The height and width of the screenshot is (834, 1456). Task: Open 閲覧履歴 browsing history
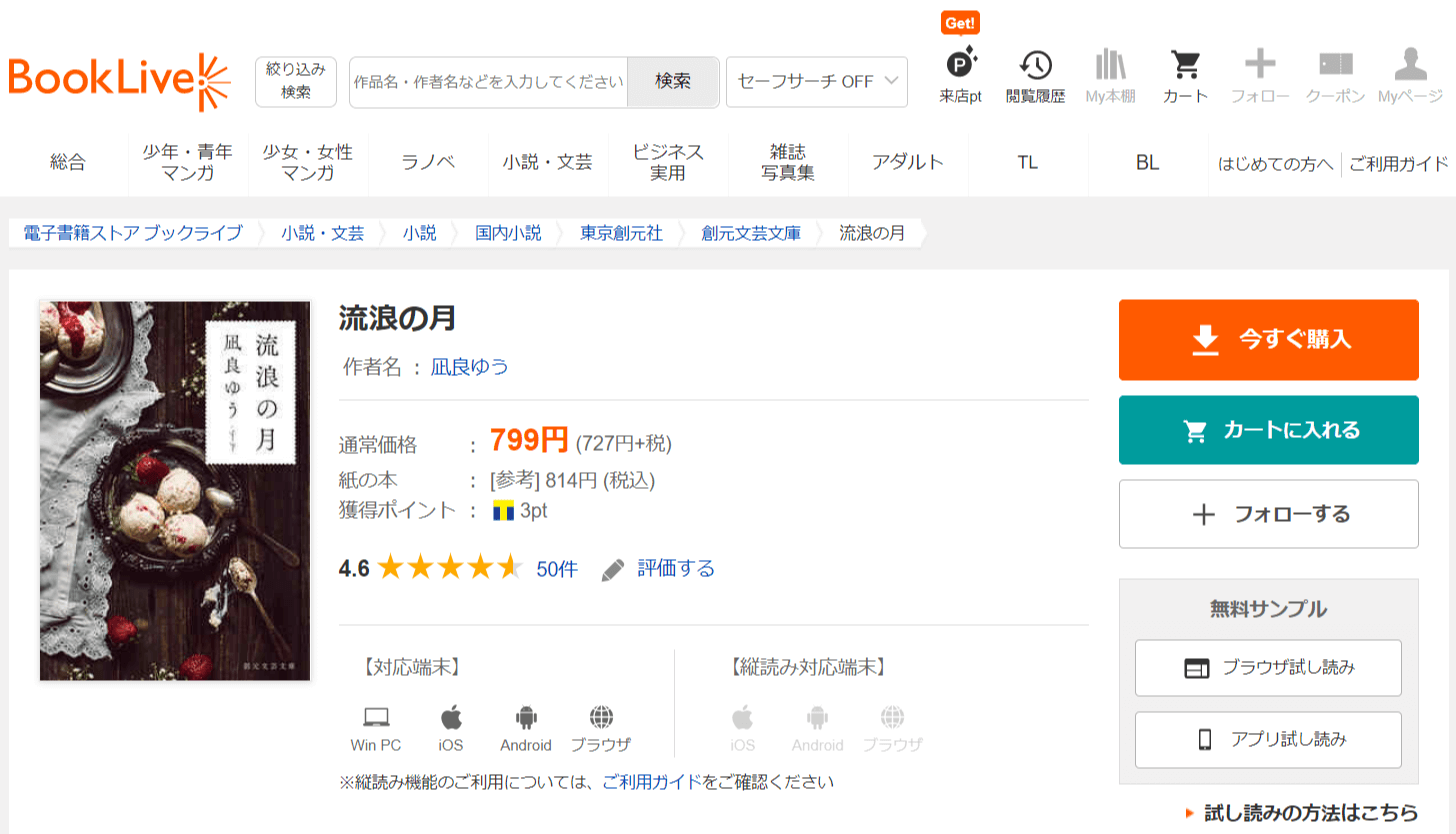click(1035, 66)
